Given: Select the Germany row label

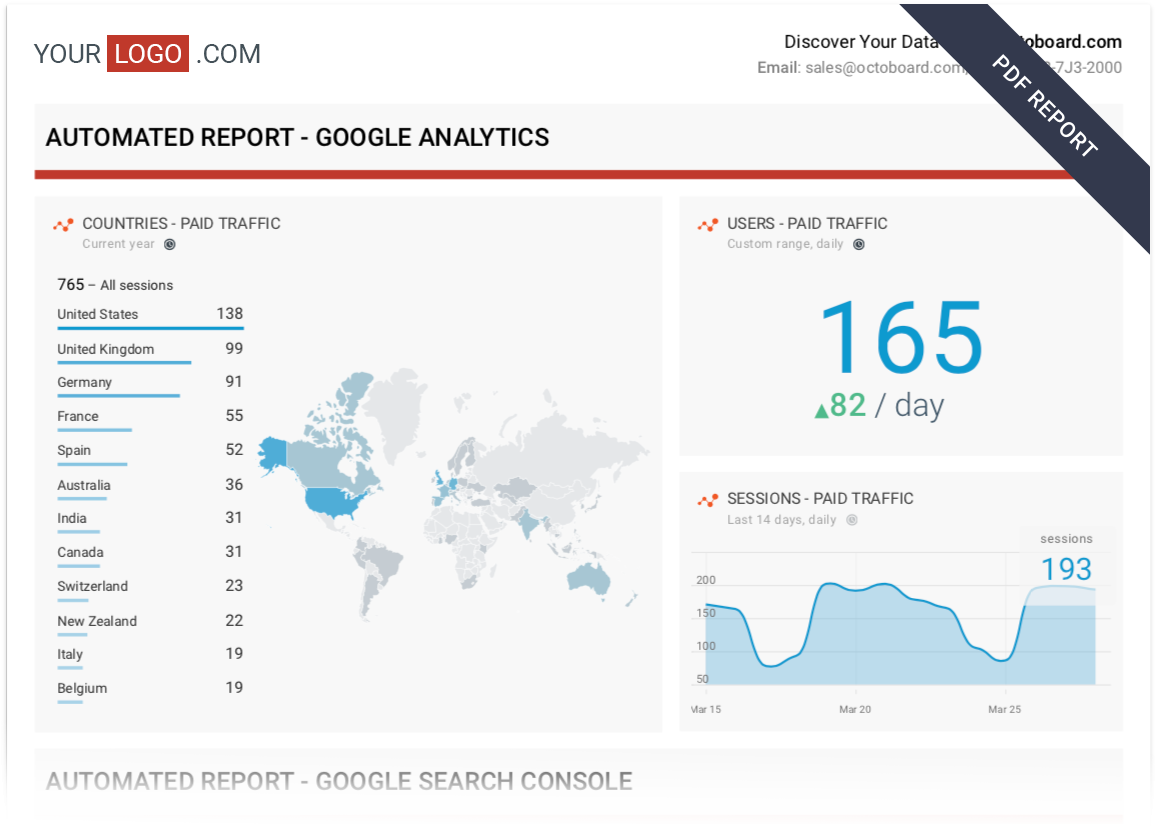Looking at the screenshot, I should [85, 382].
